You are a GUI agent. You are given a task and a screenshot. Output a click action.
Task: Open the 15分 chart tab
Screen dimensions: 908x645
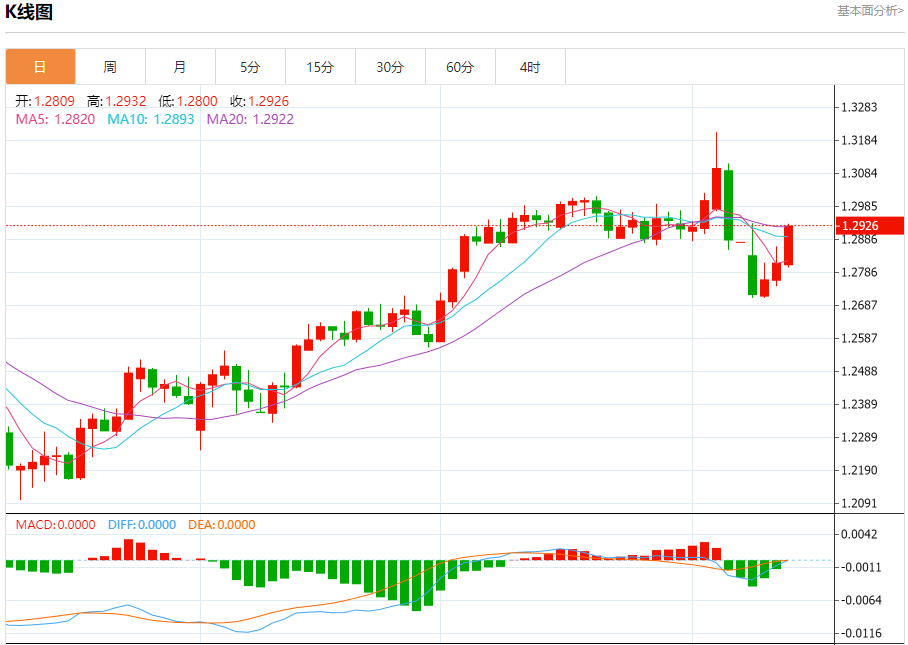pos(320,67)
